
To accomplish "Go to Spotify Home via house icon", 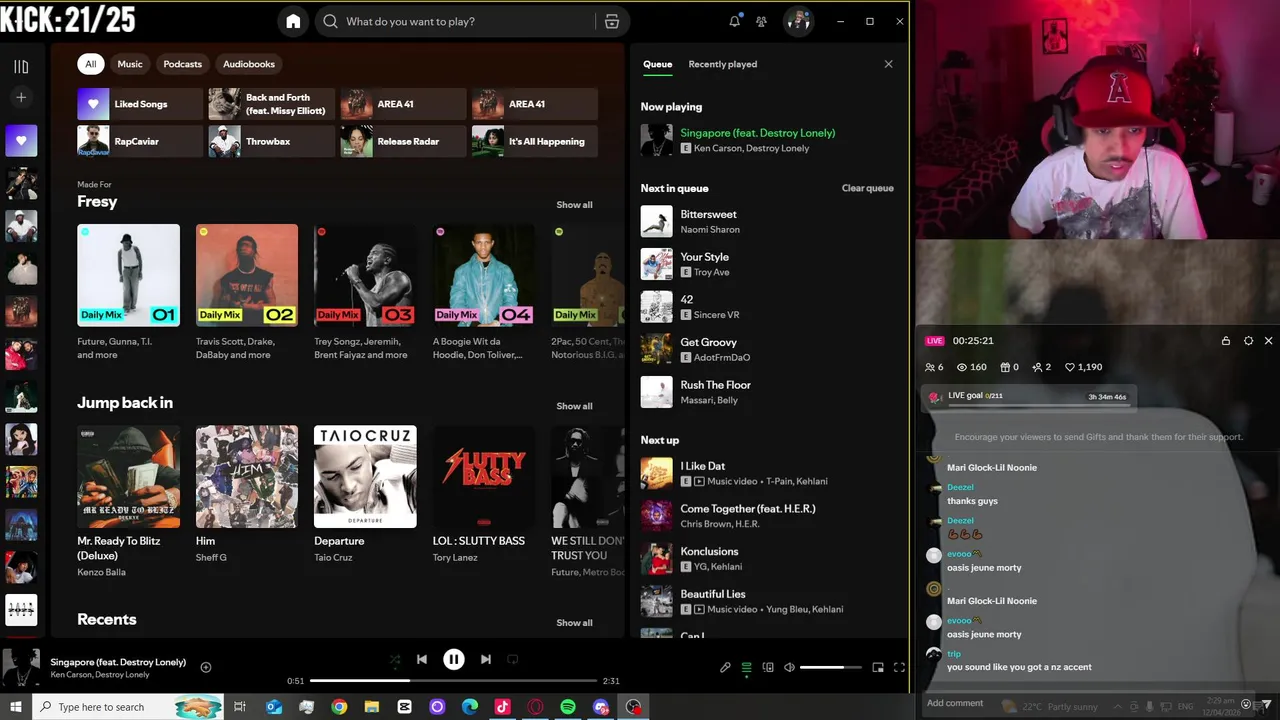I will coord(293,21).
